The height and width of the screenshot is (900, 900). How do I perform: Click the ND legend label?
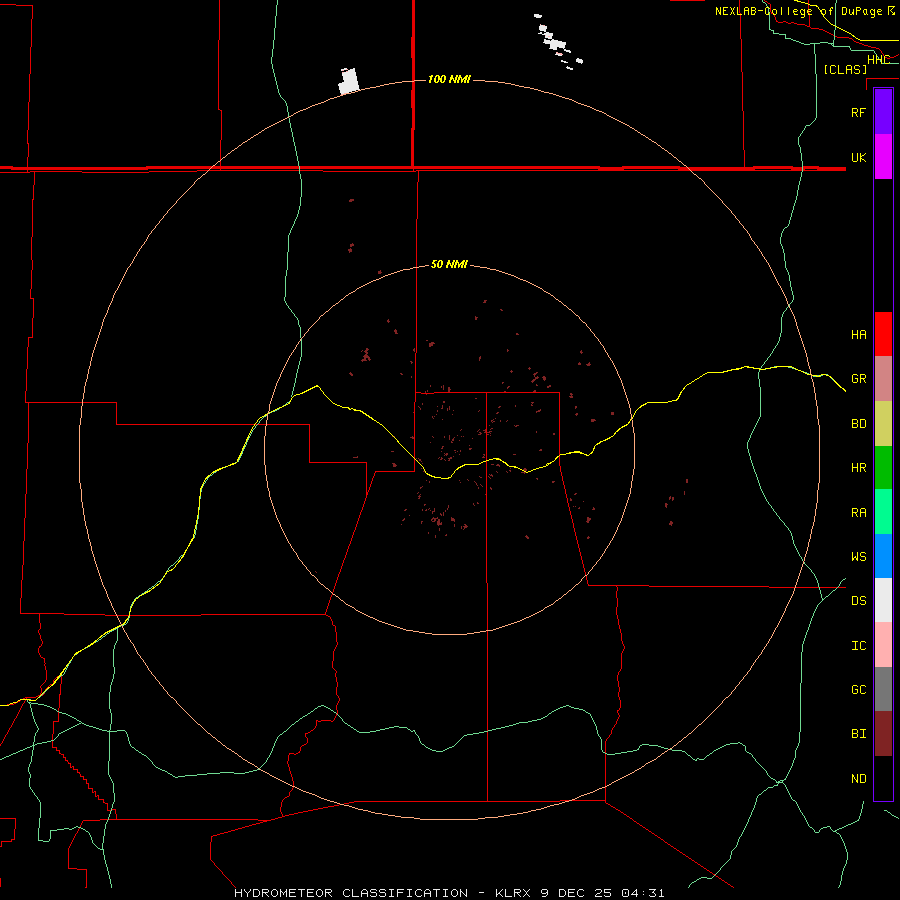(858, 778)
